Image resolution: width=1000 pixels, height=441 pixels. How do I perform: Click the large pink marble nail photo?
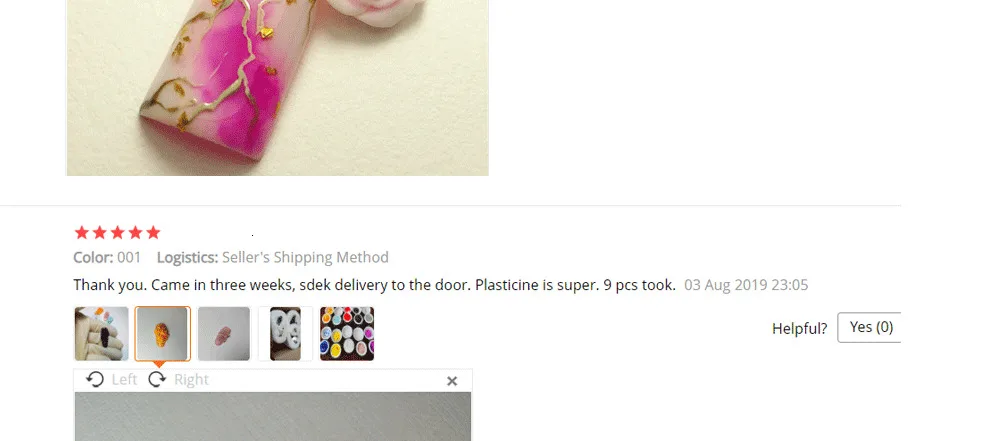pos(277,87)
